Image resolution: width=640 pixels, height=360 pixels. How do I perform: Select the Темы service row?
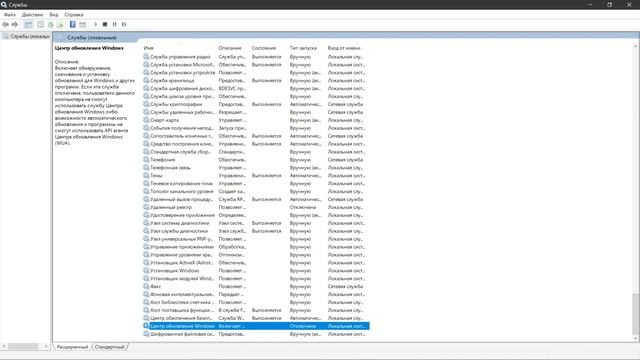coord(256,176)
